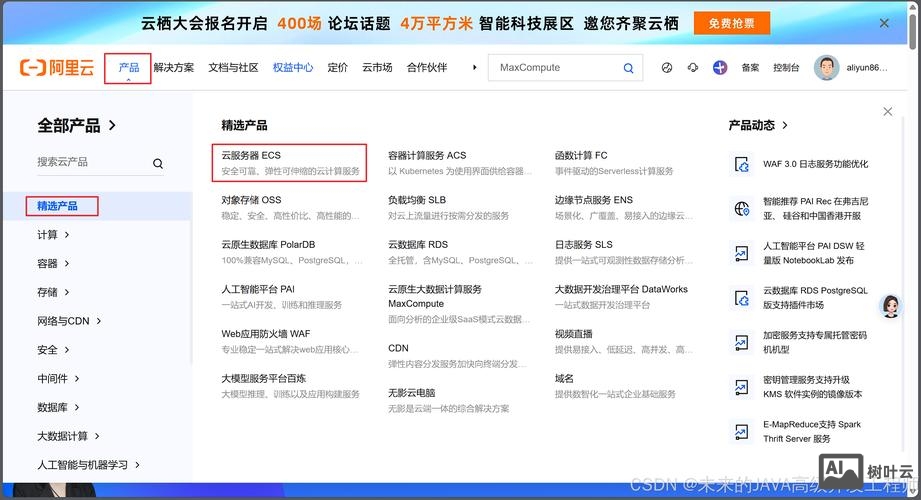Expand more nav items arrow
The width and height of the screenshot is (921, 500).
[475, 68]
